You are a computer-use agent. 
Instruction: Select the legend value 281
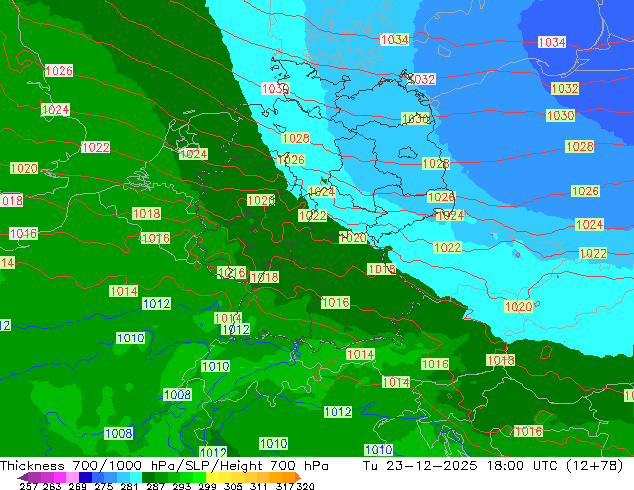pos(129,486)
